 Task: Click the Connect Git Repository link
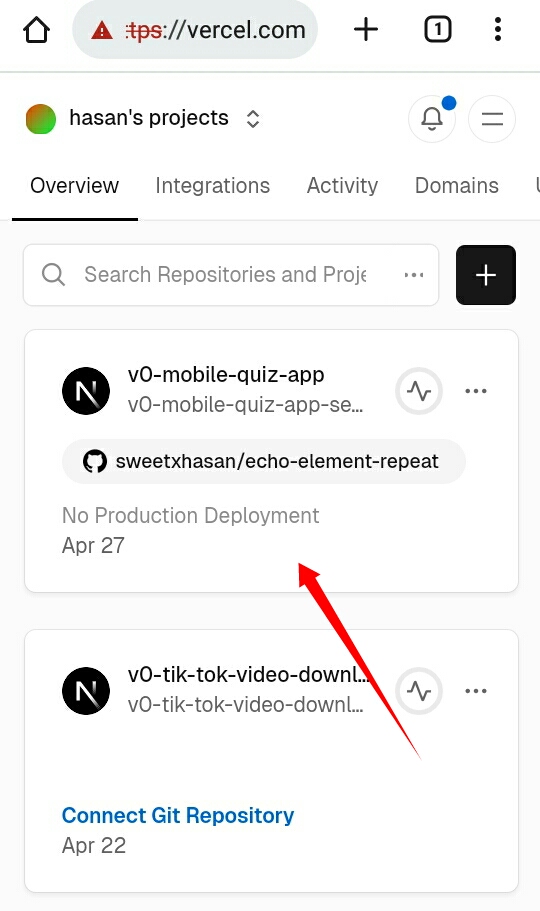tap(178, 815)
